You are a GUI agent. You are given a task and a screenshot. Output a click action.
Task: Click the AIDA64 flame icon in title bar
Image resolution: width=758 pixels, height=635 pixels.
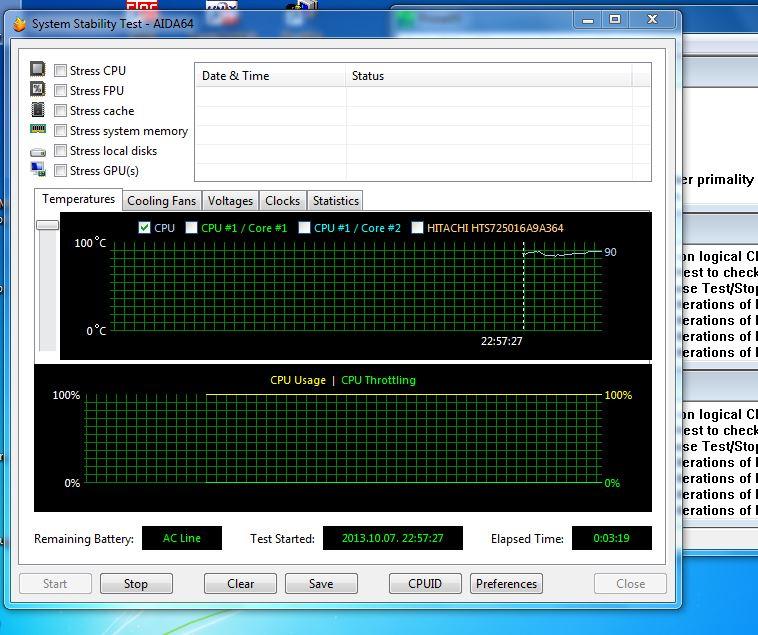coord(19,24)
